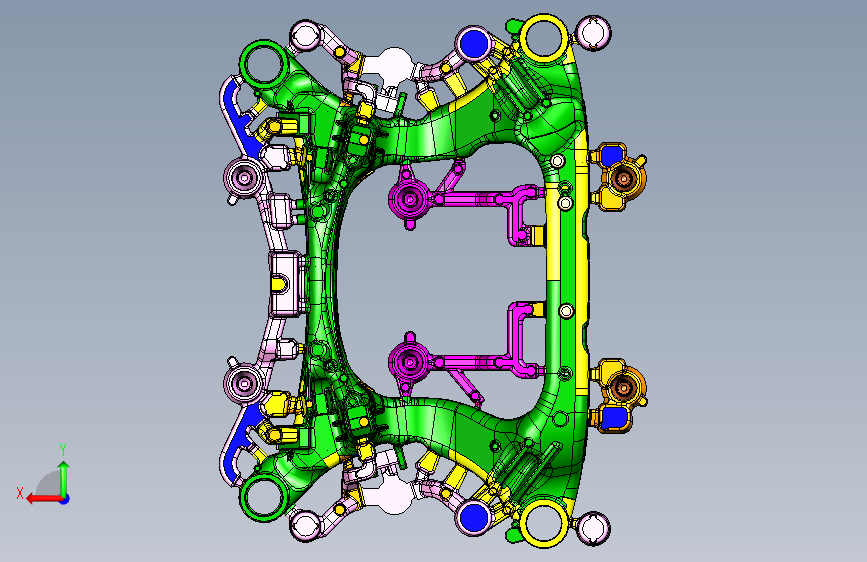Select the lower magenta round component inside the frame
Viewport: 867px width, 562px height.
[x=410, y=362]
